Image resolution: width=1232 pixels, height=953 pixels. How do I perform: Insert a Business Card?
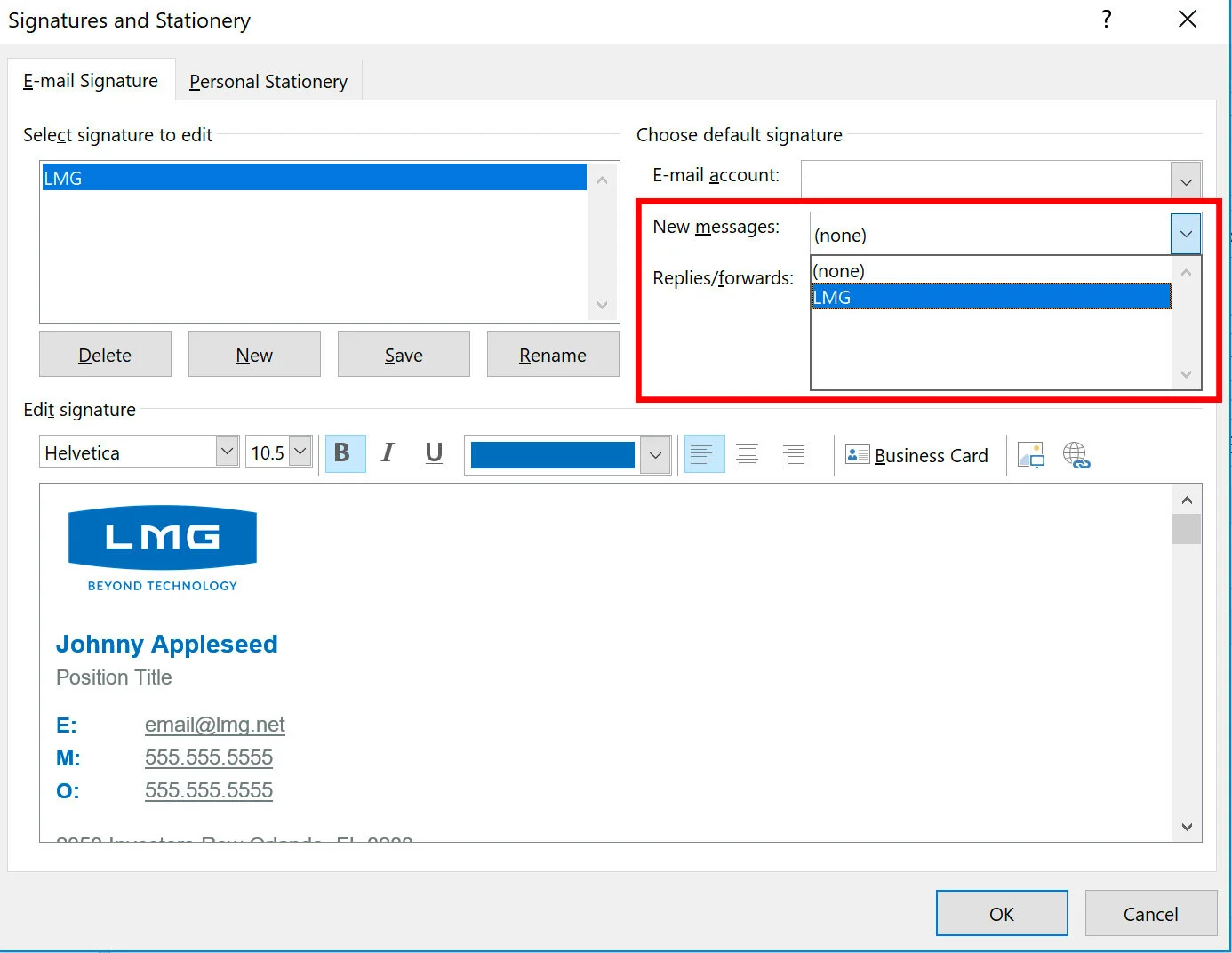(x=916, y=455)
